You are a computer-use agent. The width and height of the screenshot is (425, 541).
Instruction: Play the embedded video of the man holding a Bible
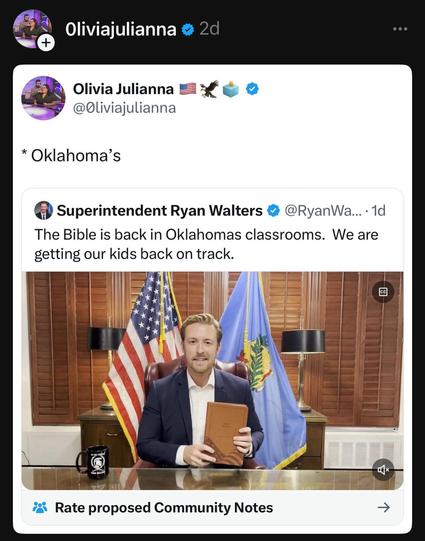[x=212, y=381]
